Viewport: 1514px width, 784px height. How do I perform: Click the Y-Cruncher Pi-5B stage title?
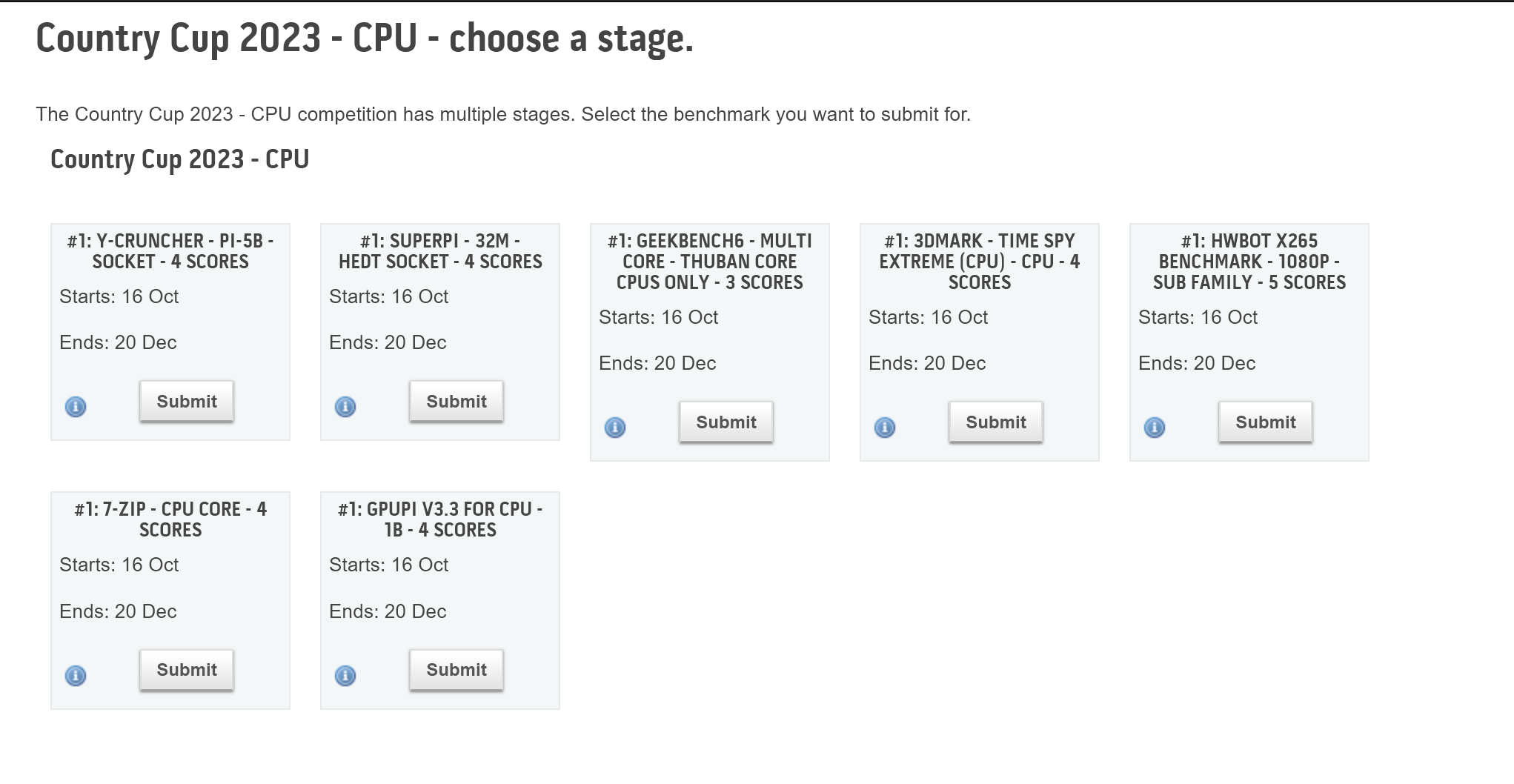tap(170, 251)
